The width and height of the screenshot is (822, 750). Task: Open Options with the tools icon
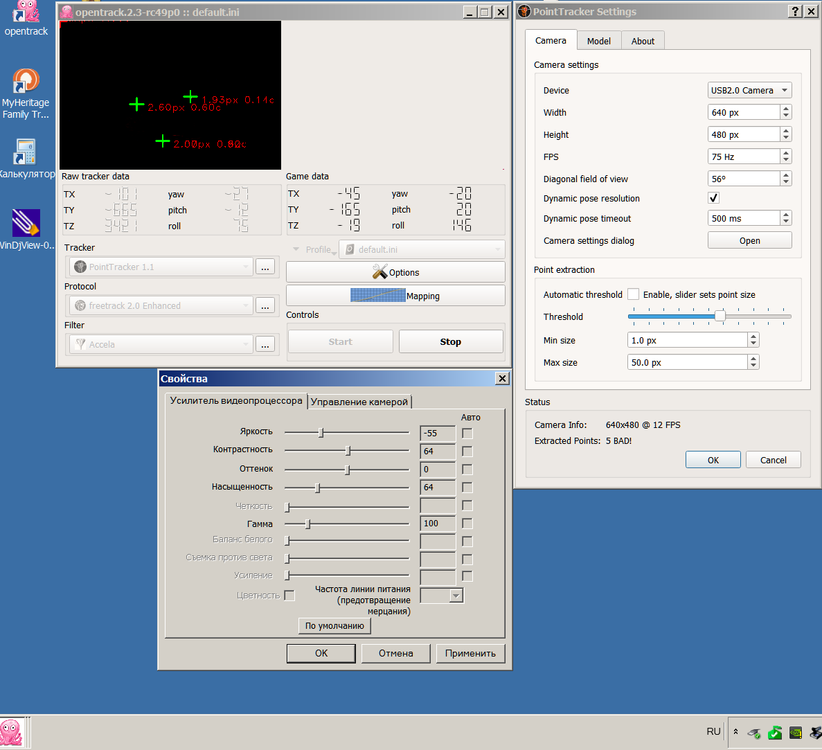pyautogui.click(x=395, y=272)
